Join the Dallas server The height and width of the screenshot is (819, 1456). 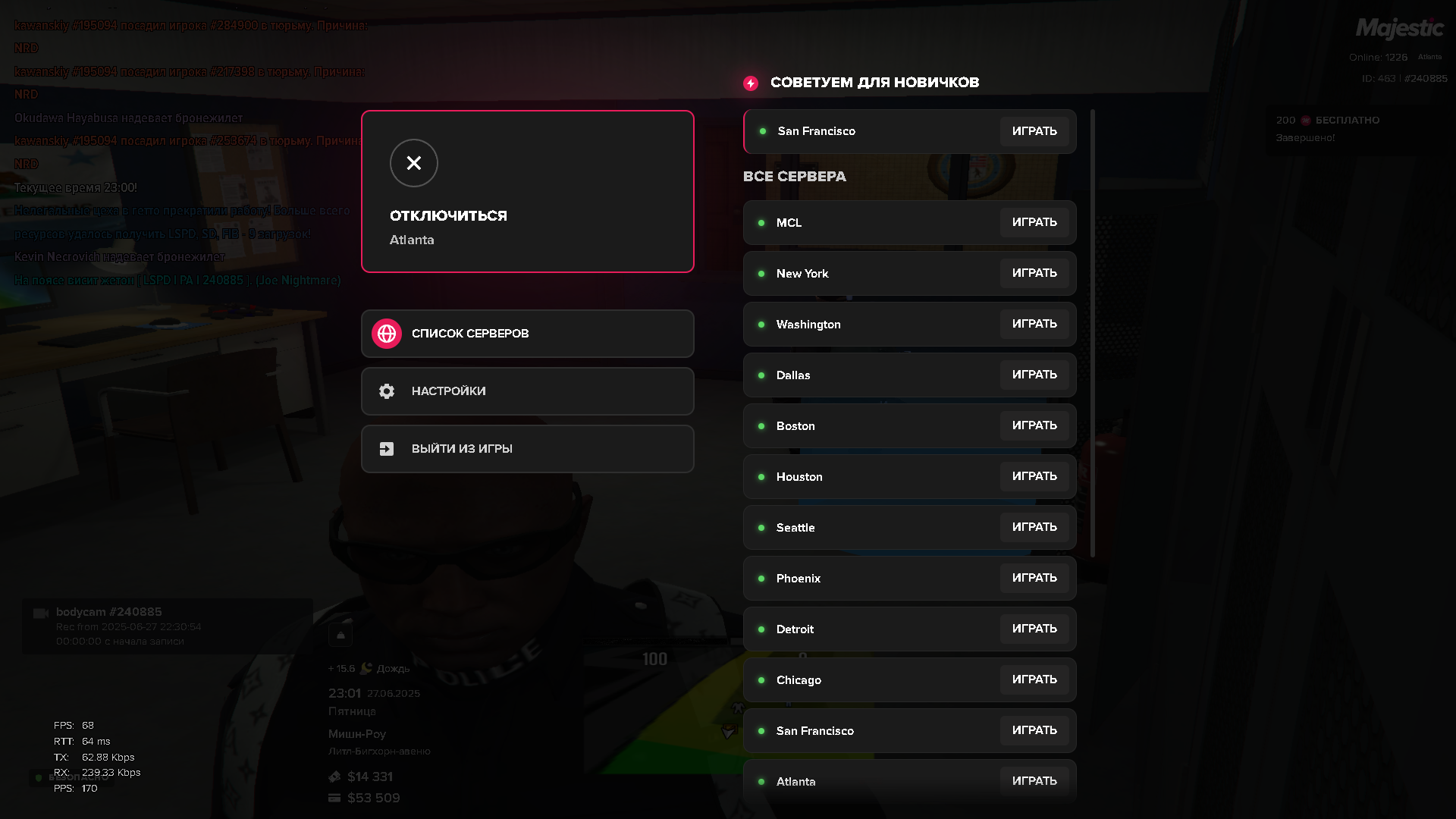coord(1034,375)
